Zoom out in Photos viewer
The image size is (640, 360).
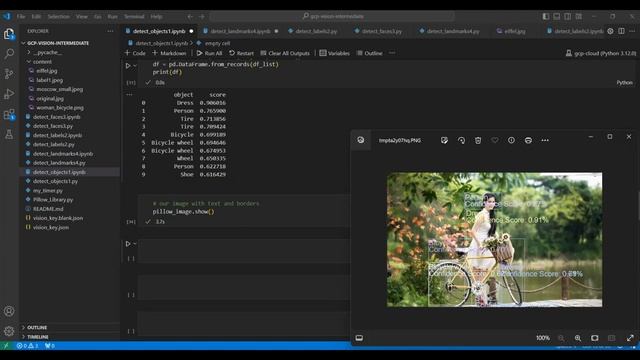[x=561, y=338]
